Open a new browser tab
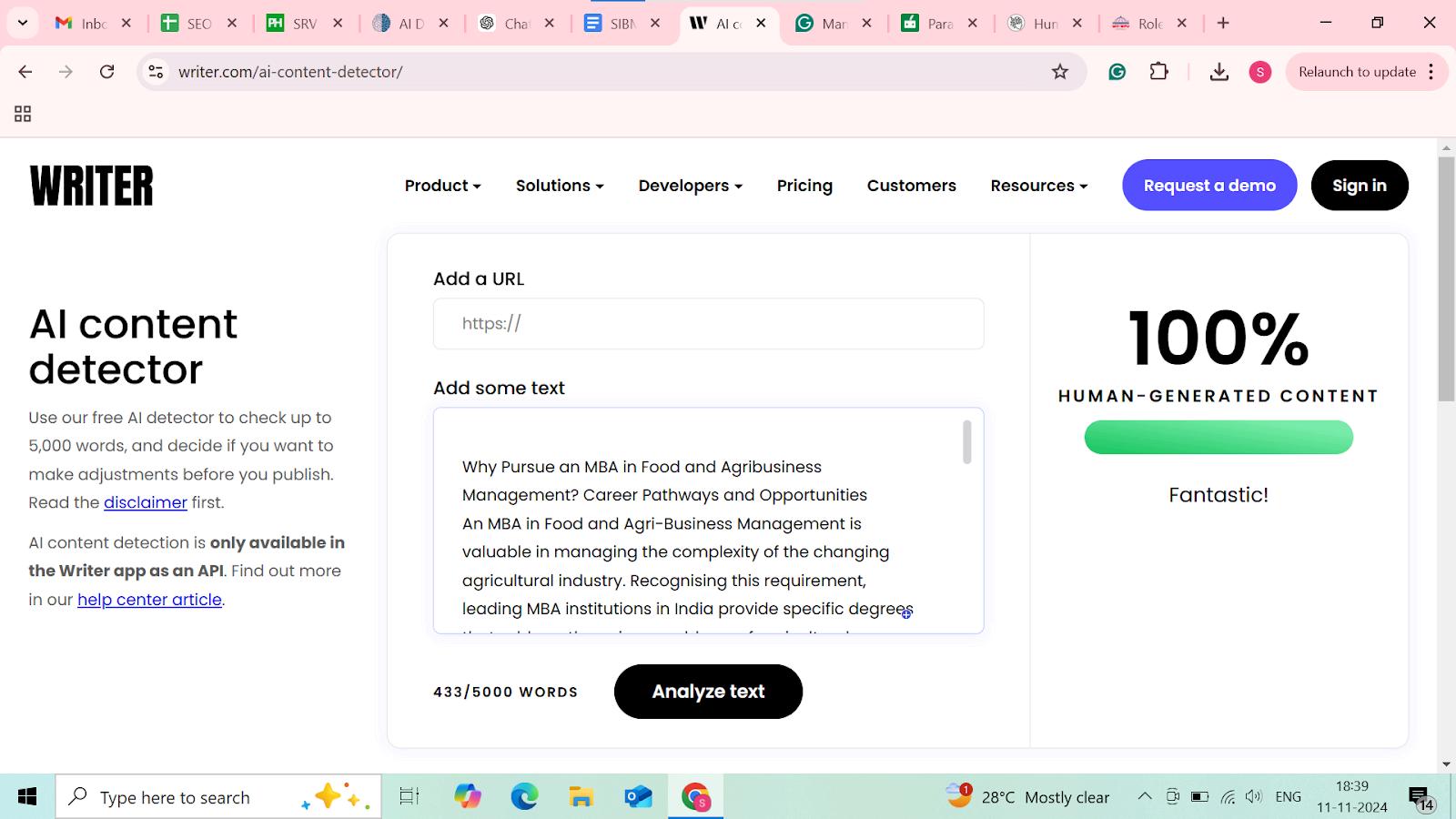Image resolution: width=1456 pixels, height=819 pixels. 1223,24
